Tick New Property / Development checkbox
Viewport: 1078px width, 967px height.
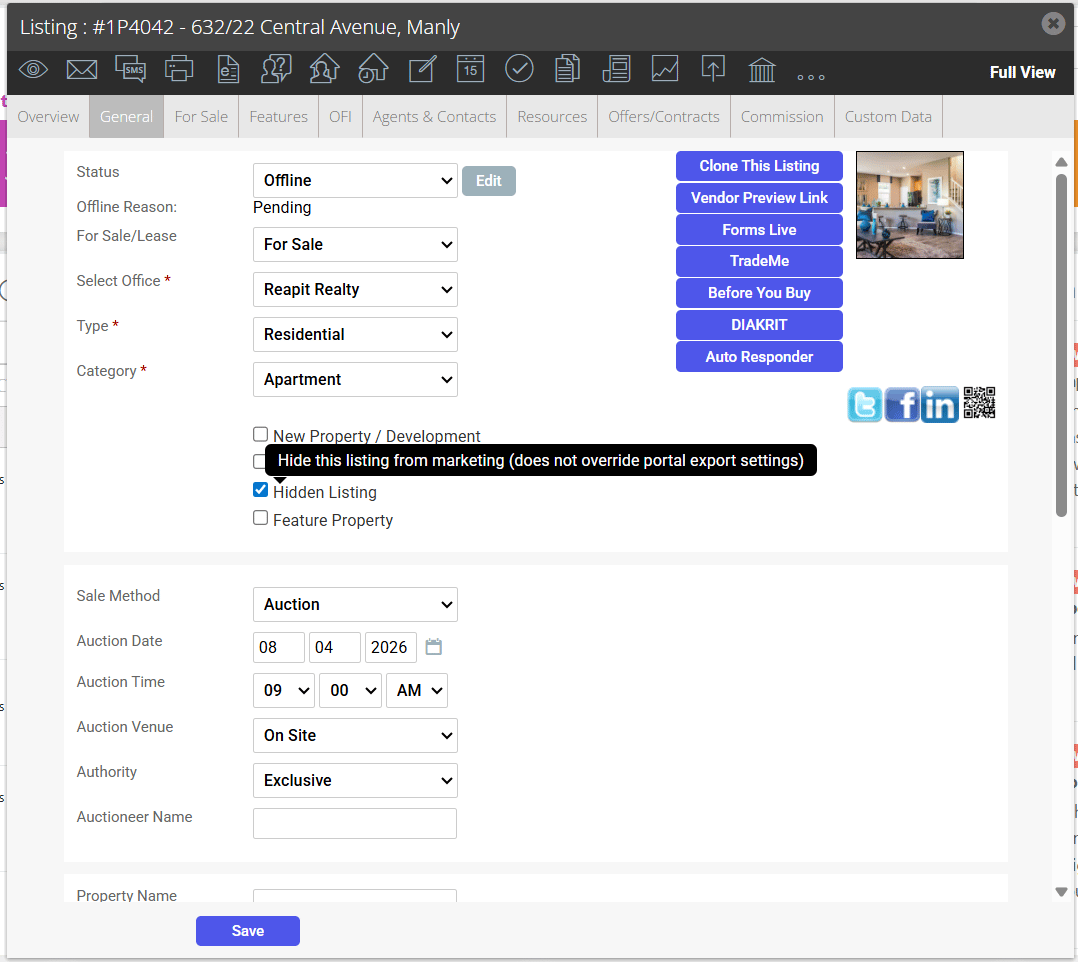coord(260,435)
